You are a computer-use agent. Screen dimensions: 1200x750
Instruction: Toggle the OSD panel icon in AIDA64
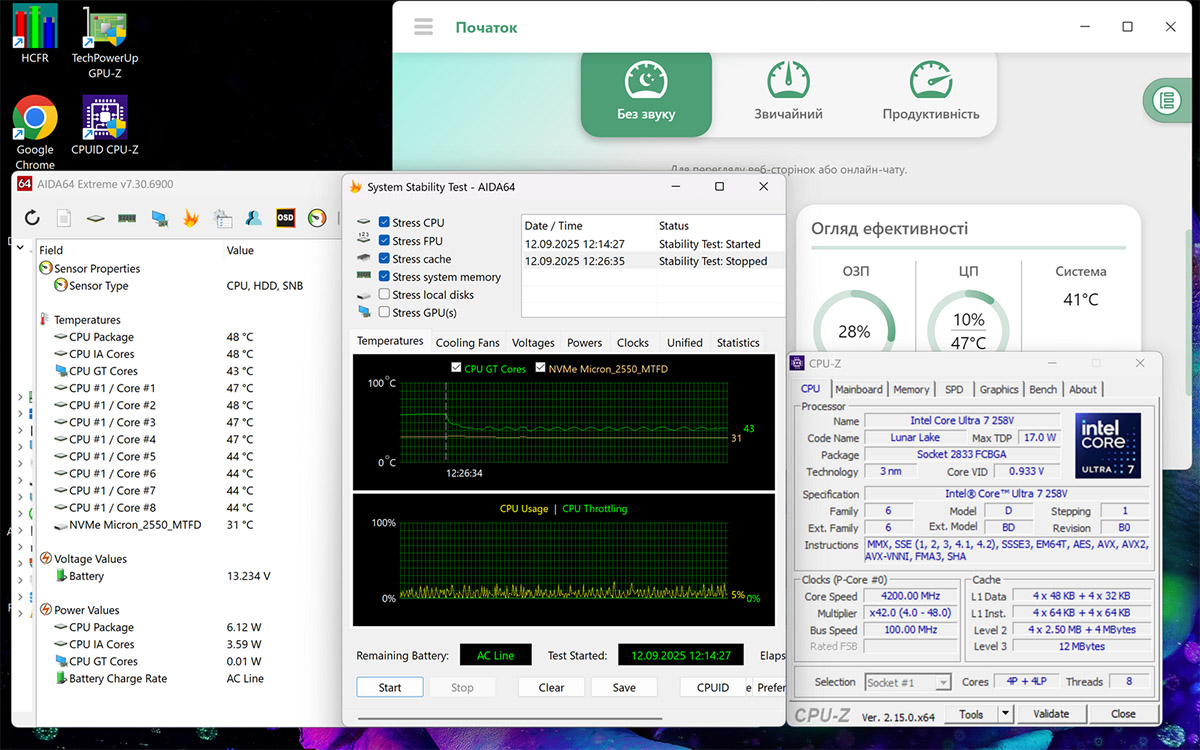pyautogui.click(x=286, y=218)
